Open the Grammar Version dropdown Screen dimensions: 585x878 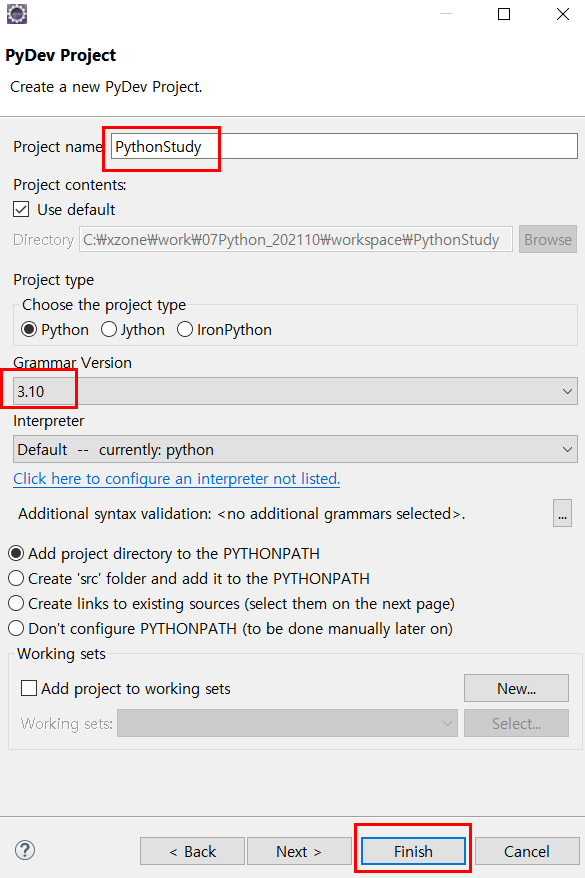(295, 391)
